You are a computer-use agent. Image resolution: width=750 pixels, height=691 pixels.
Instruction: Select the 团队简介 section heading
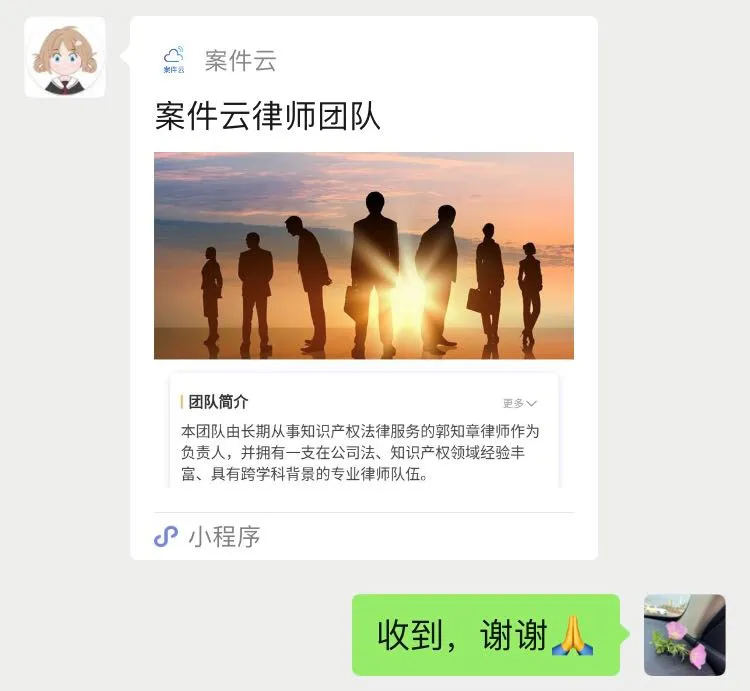click(218, 402)
